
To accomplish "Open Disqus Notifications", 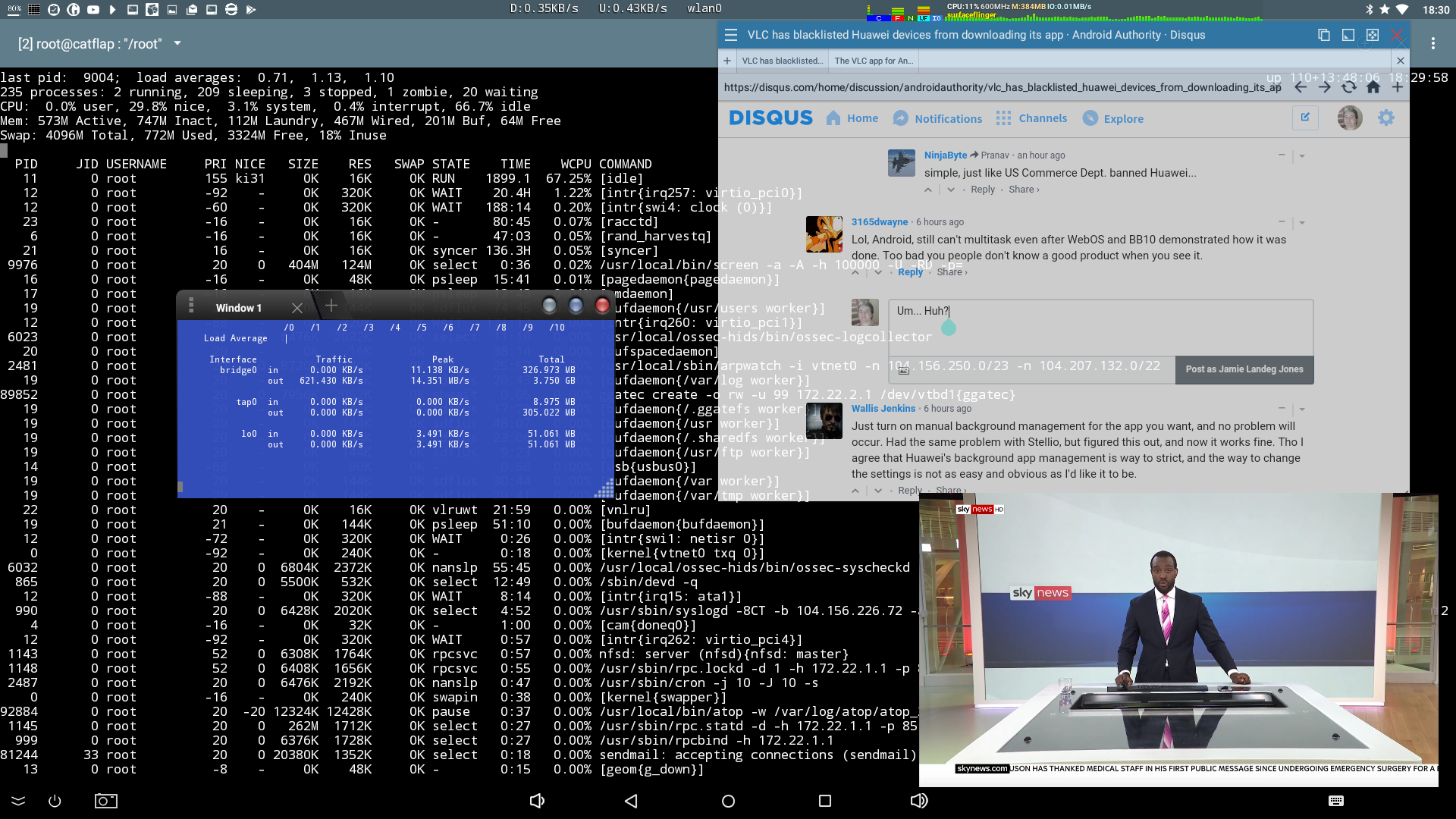I will tap(937, 118).
